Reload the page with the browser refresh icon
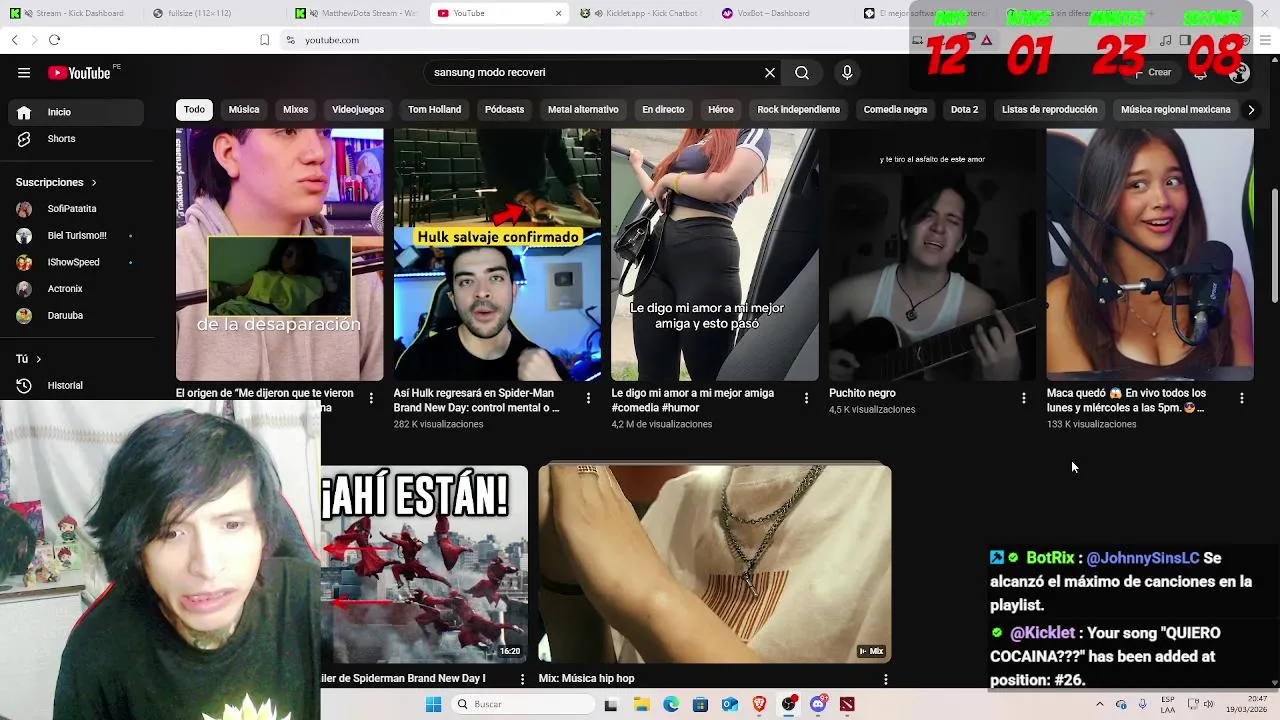 tap(54, 40)
